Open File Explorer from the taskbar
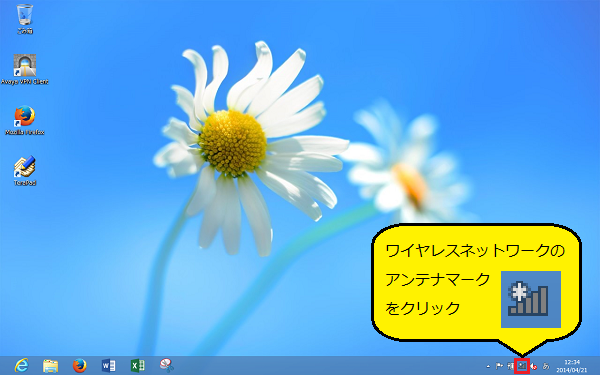The image size is (600, 375). [51, 366]
